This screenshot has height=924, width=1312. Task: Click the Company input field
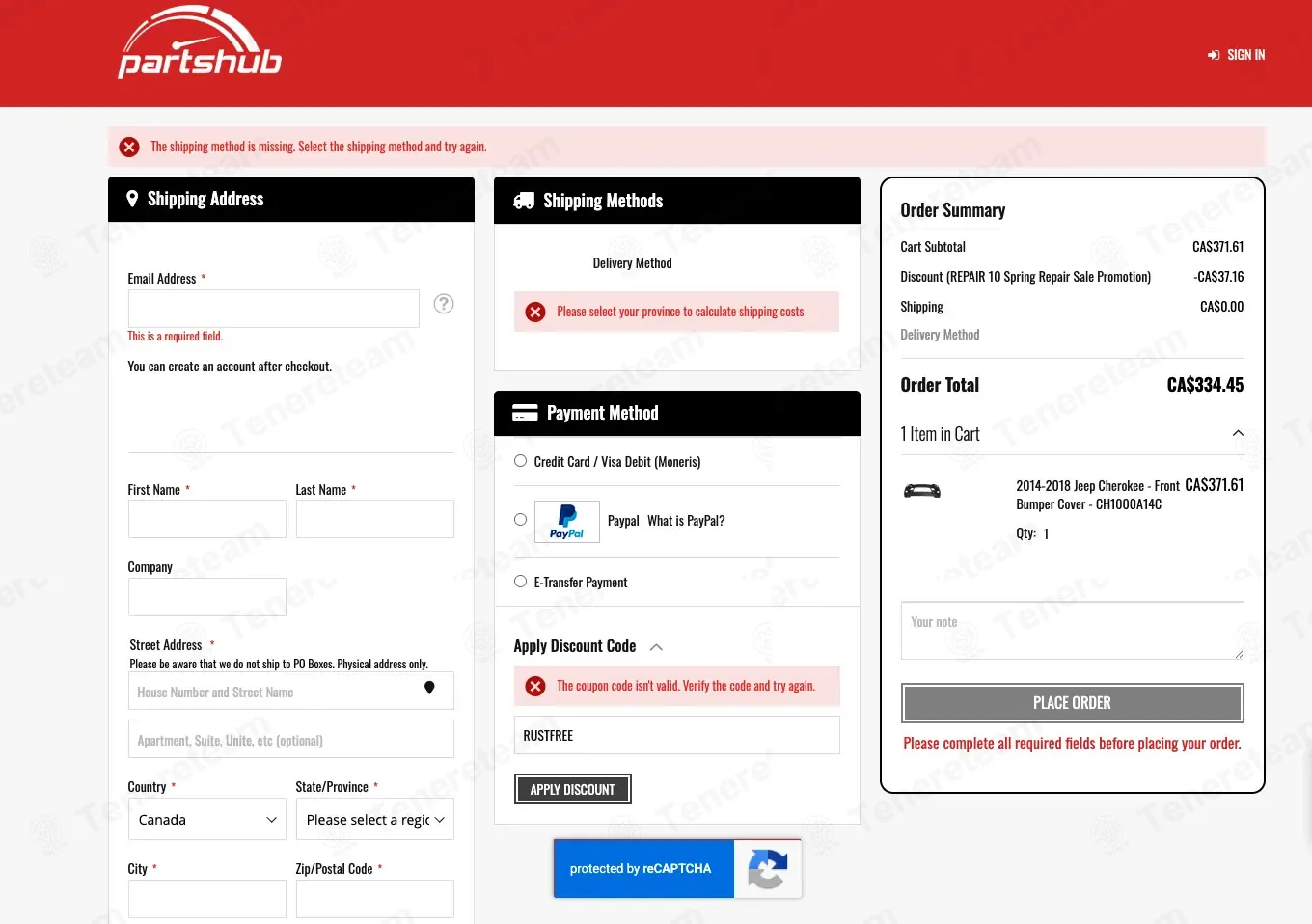point(207,597)
